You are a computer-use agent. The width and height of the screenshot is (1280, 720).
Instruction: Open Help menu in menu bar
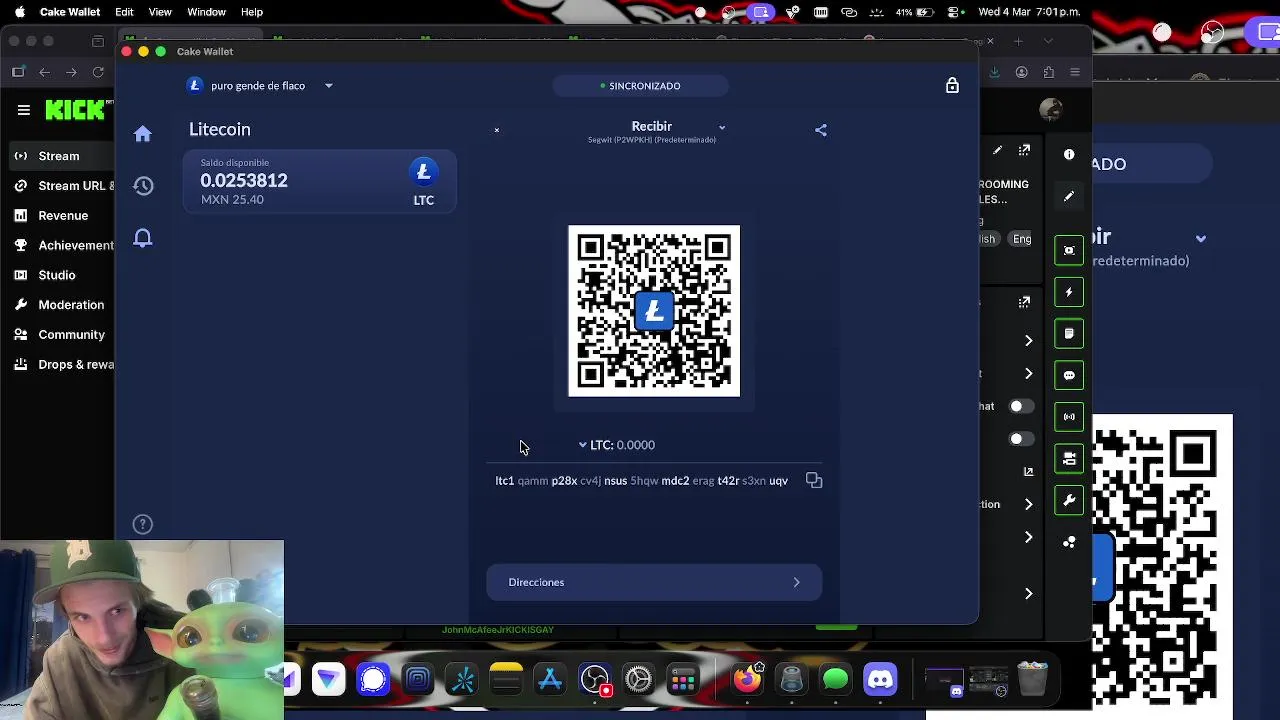252,12
